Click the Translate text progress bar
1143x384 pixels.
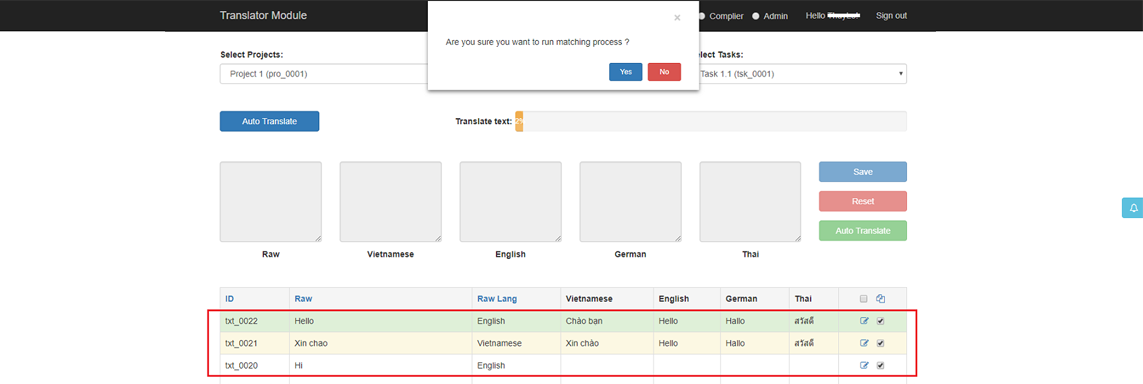[711, 121]
